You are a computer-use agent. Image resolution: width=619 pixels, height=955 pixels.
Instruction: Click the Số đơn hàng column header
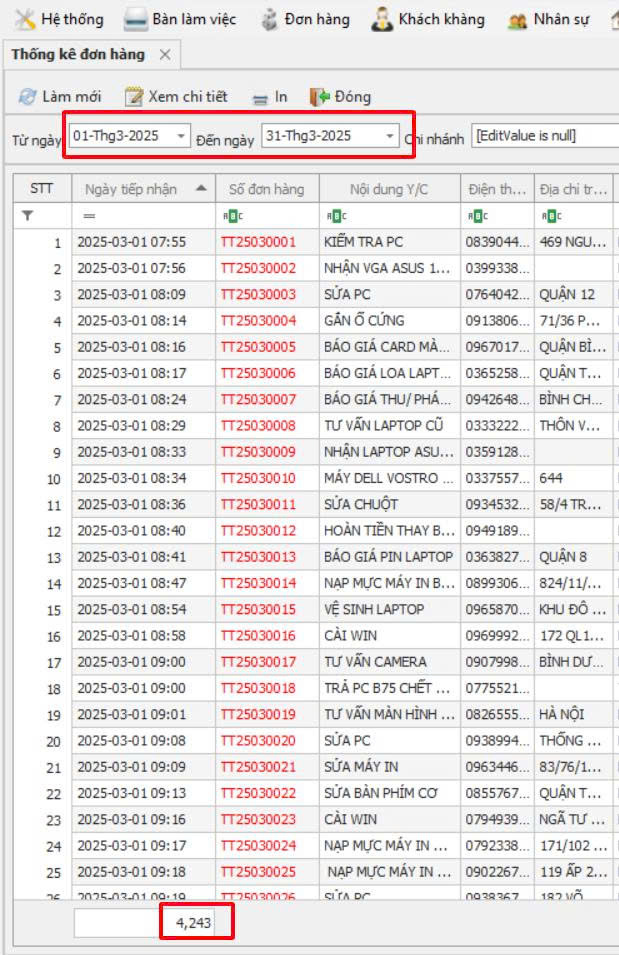266,189
